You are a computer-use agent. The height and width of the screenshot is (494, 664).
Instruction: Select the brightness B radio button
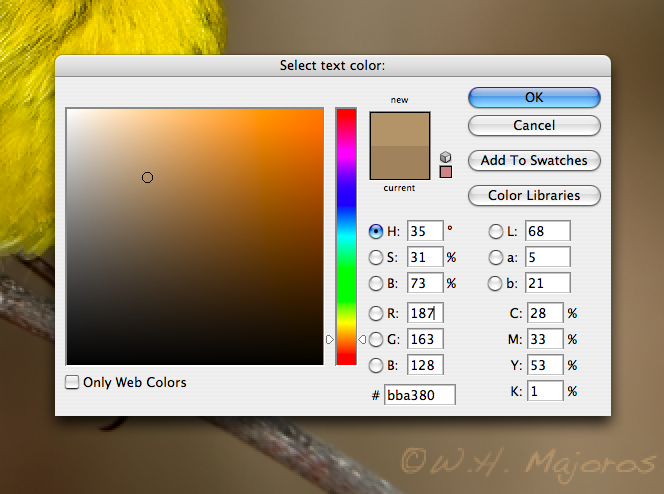tap(376, 283)
